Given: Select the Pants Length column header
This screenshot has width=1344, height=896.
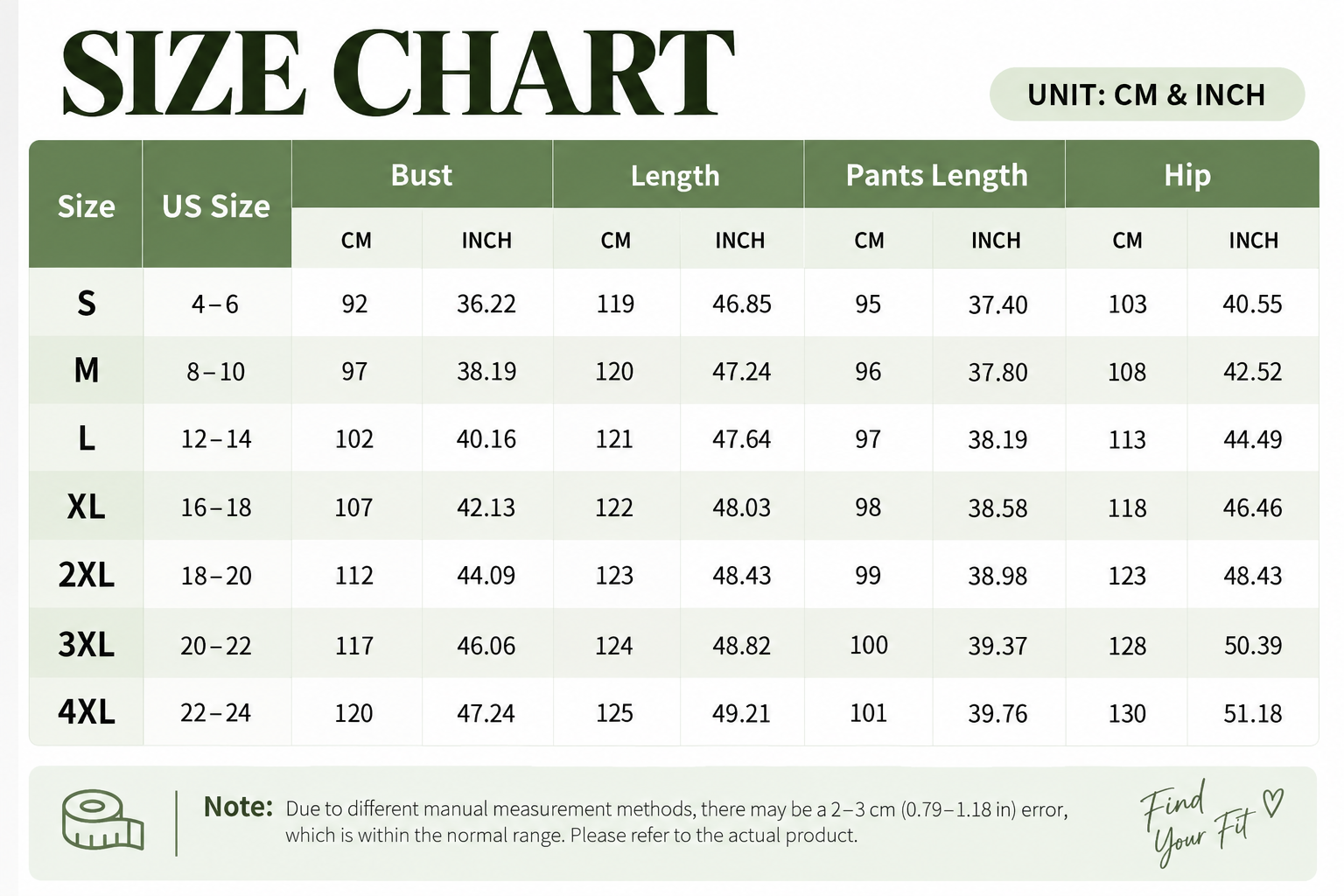Looking at the screenshot, I should pyautogui.click(x=935, y=175).
